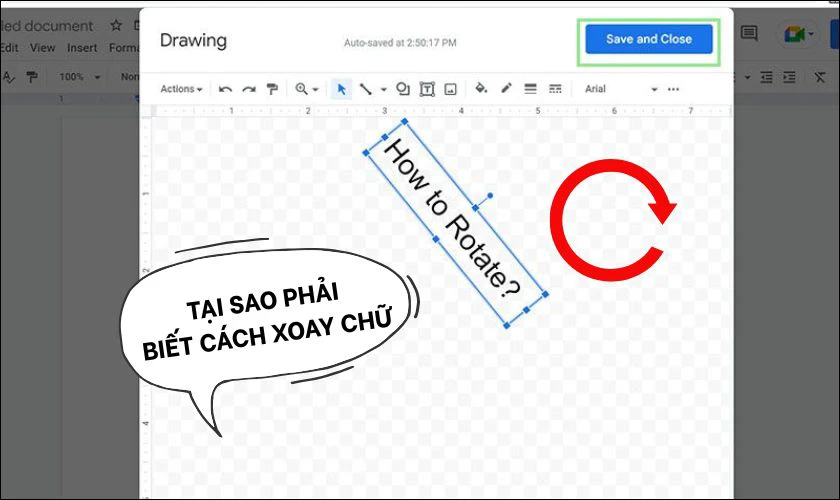
Task: Open the Insert menu in Docs
Action: pyautogui.click(x=82, y=48)
